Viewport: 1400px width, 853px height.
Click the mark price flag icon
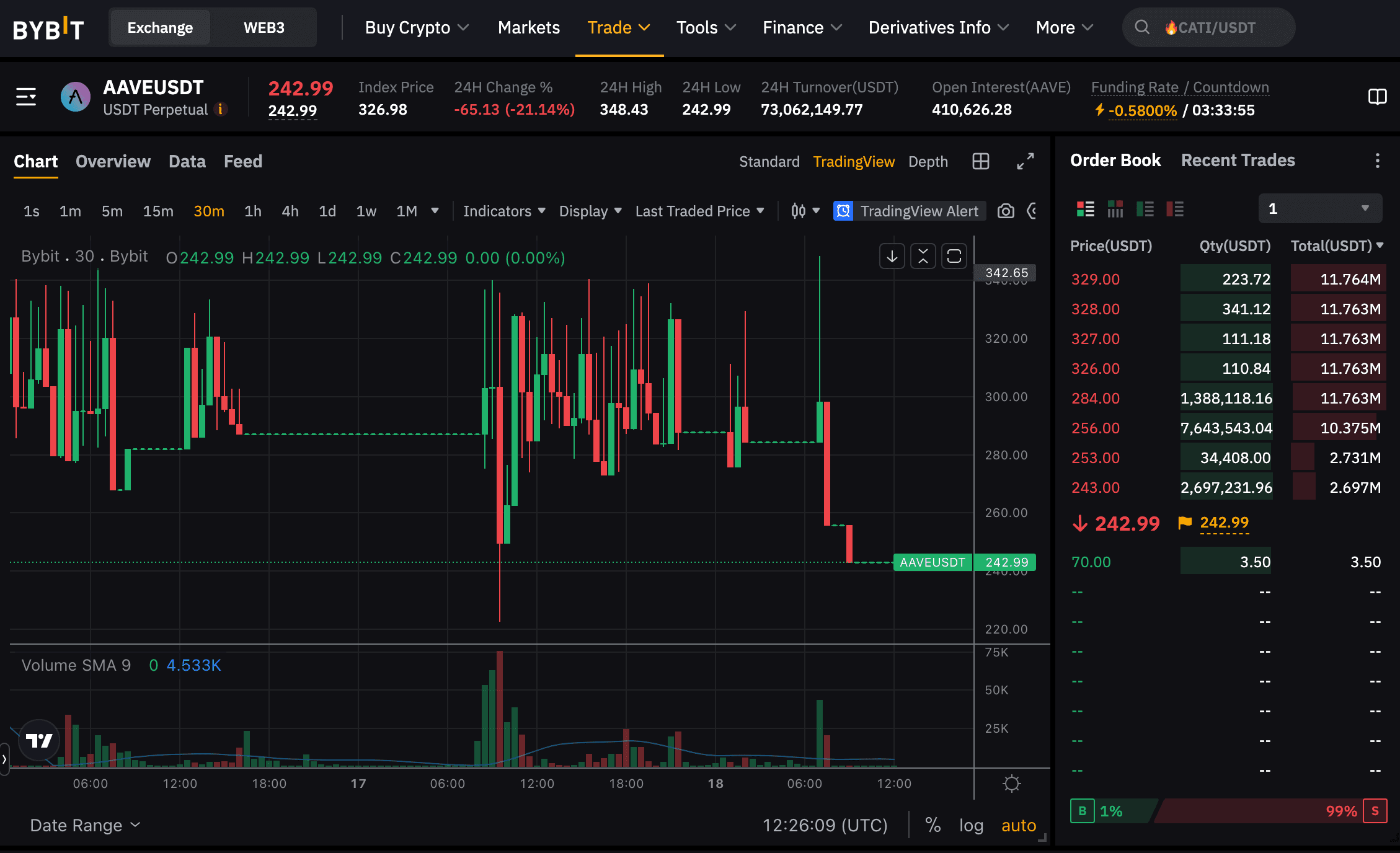[x=1185, y=523]
